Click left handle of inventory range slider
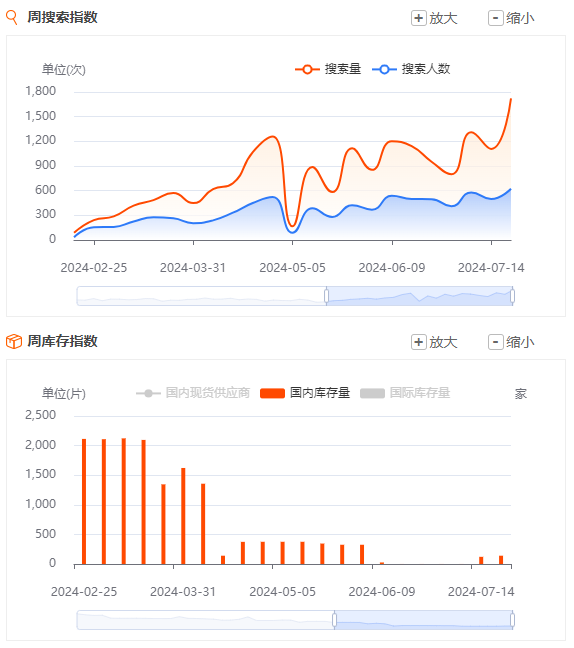 point(334,620)
